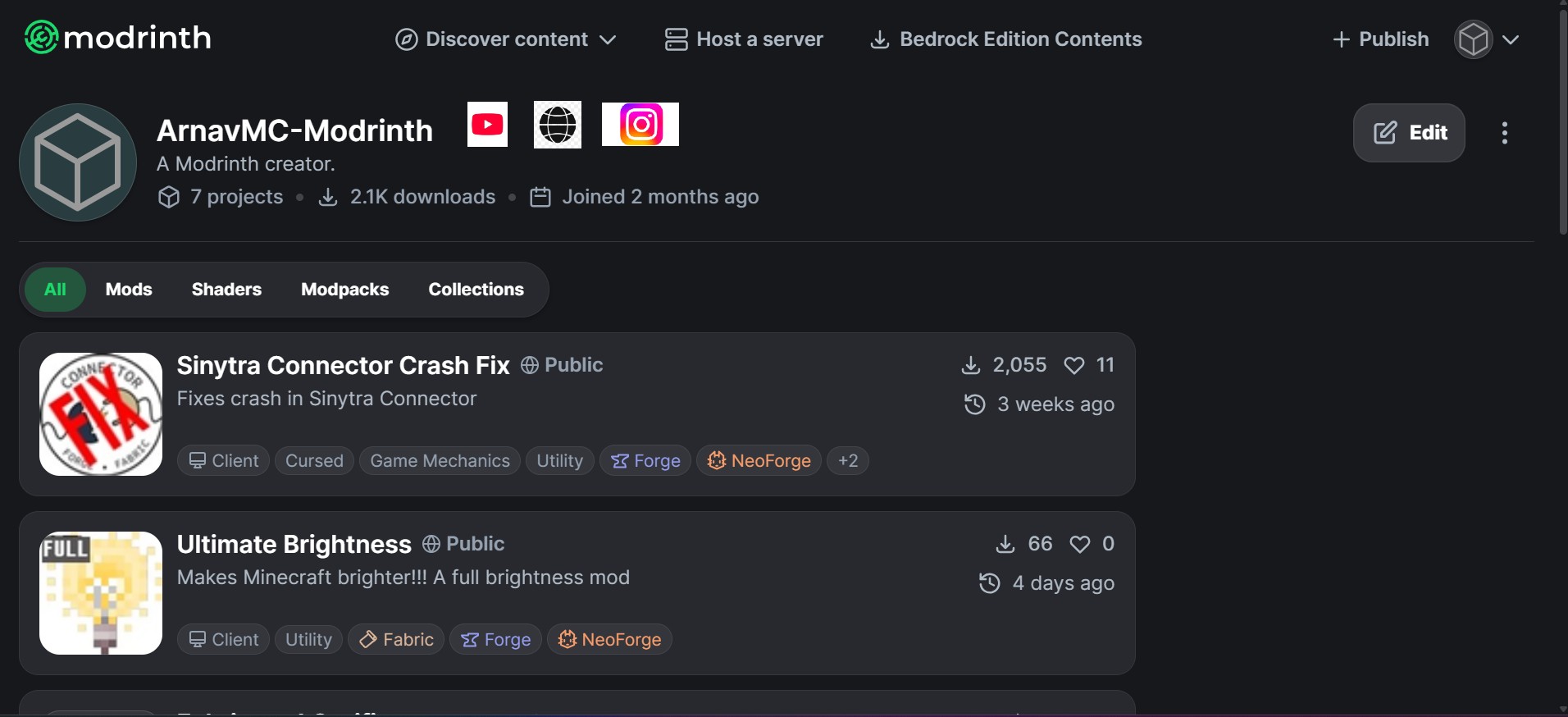Screen dimensions: 1568x717
Task: Click Client tag on Ultimate Brightness
Action: [x=224, y=640]
